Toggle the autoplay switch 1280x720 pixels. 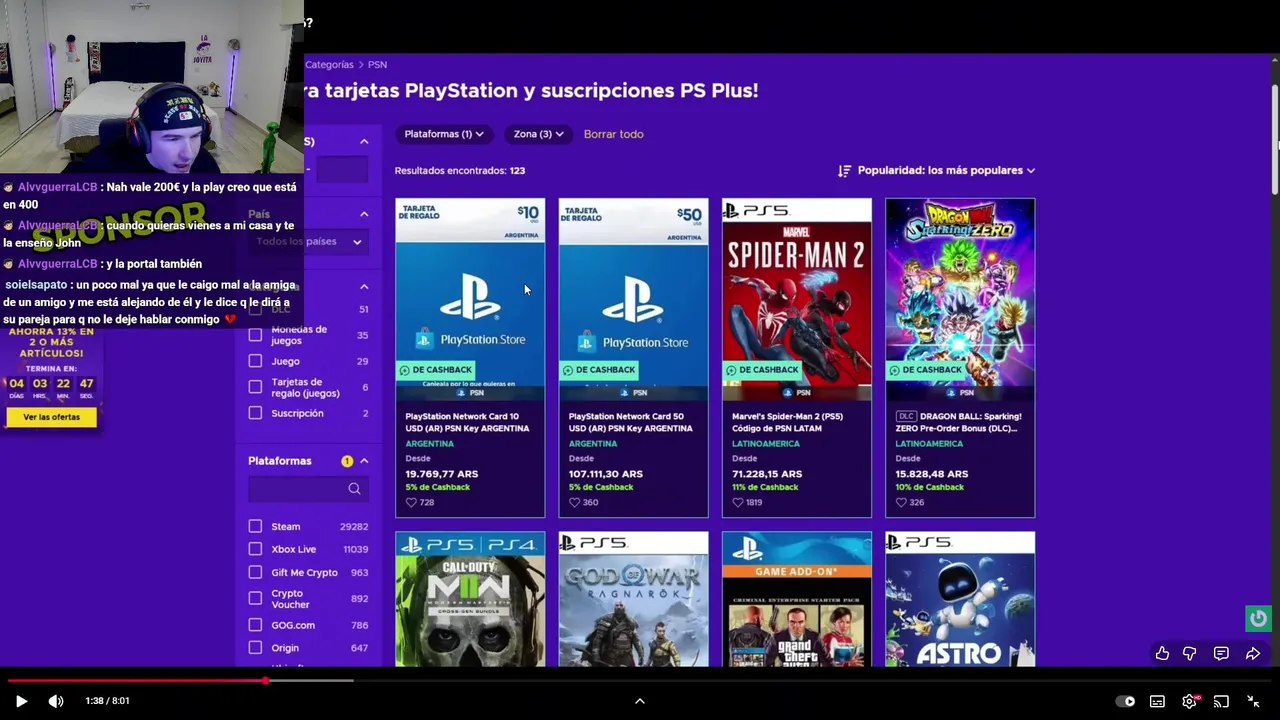(x=1125, y=701)
